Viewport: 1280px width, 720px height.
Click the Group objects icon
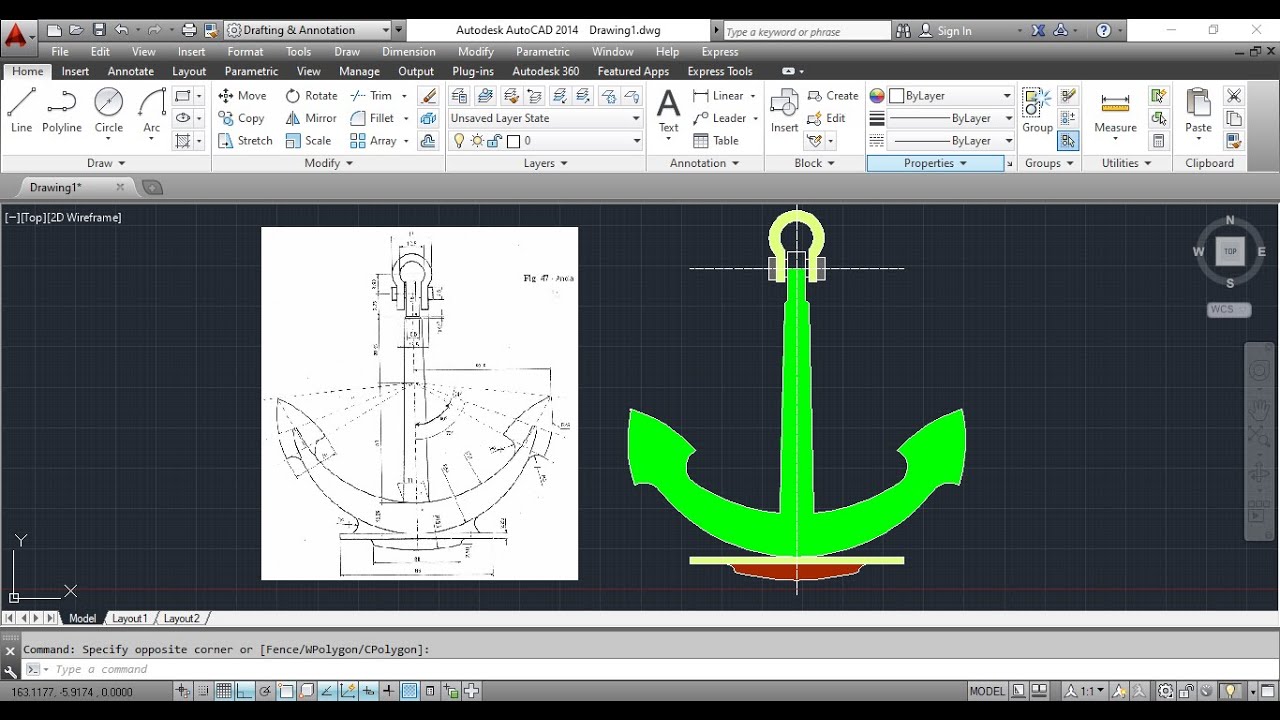(1037, 110)
